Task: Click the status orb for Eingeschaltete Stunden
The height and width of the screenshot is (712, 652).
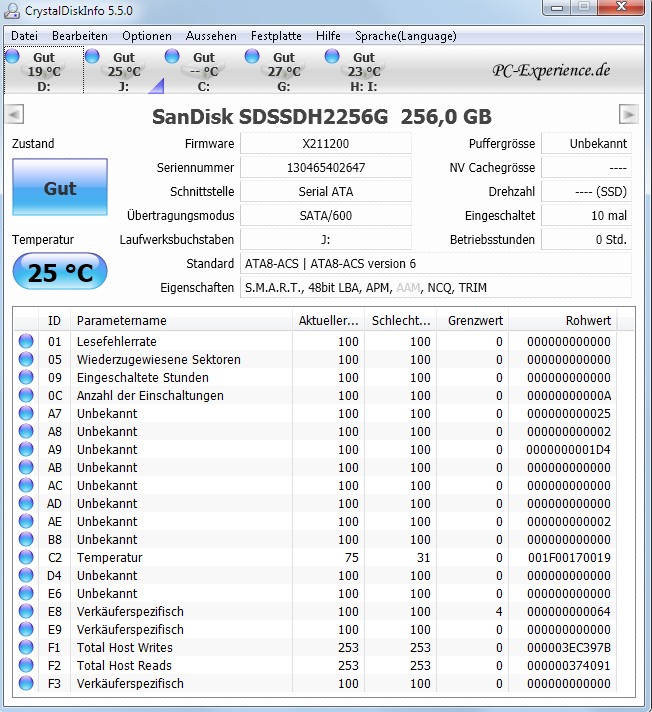Action: (x=26, y=377)
